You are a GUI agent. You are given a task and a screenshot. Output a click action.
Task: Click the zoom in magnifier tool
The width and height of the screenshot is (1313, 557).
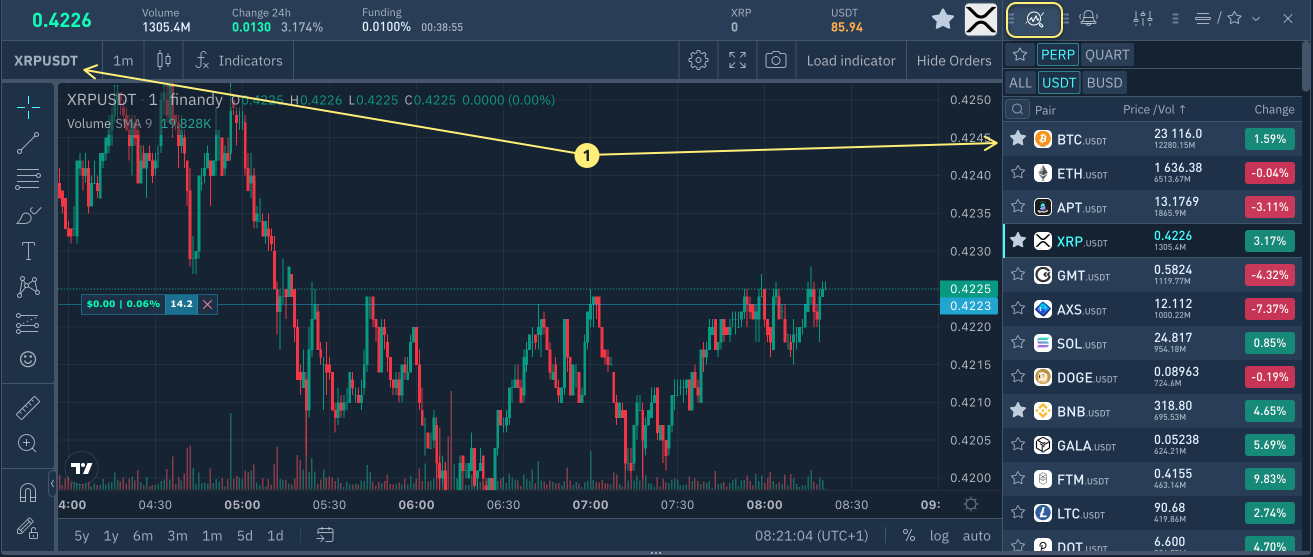(x=28, y=443)
